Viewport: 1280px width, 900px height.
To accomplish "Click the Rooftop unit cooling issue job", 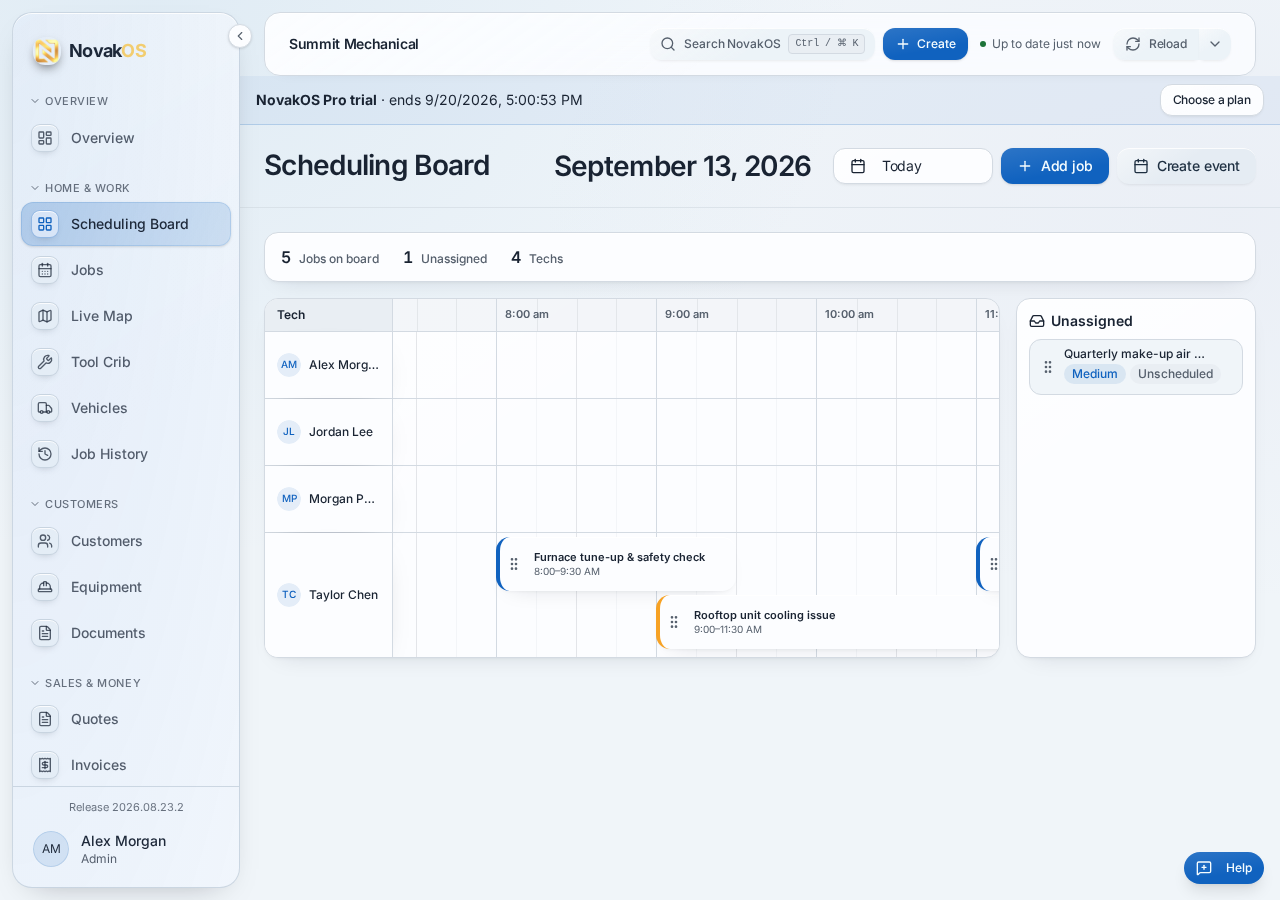I will point(828,622).
